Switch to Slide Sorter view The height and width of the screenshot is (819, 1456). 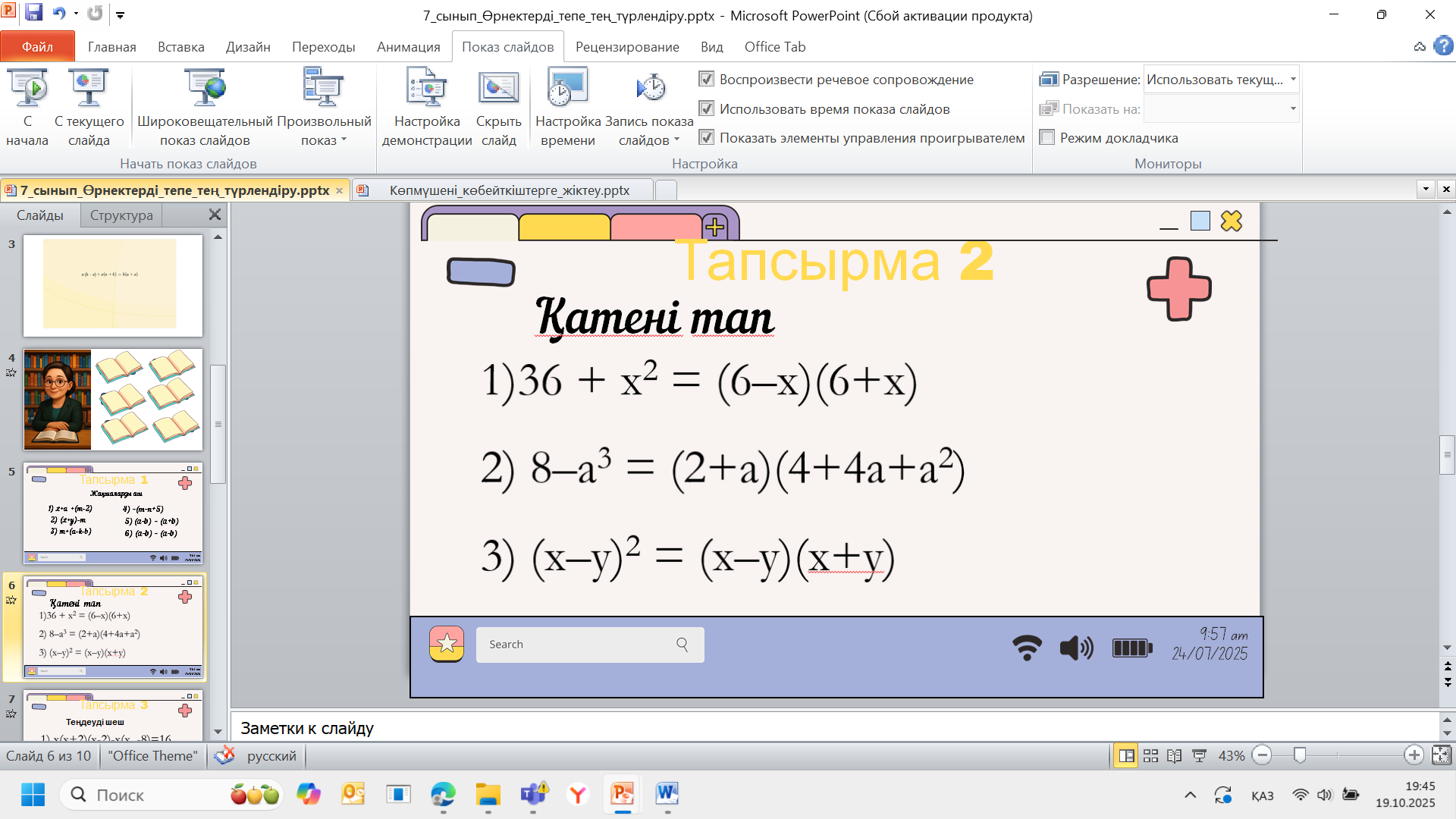coord(1150,756)
